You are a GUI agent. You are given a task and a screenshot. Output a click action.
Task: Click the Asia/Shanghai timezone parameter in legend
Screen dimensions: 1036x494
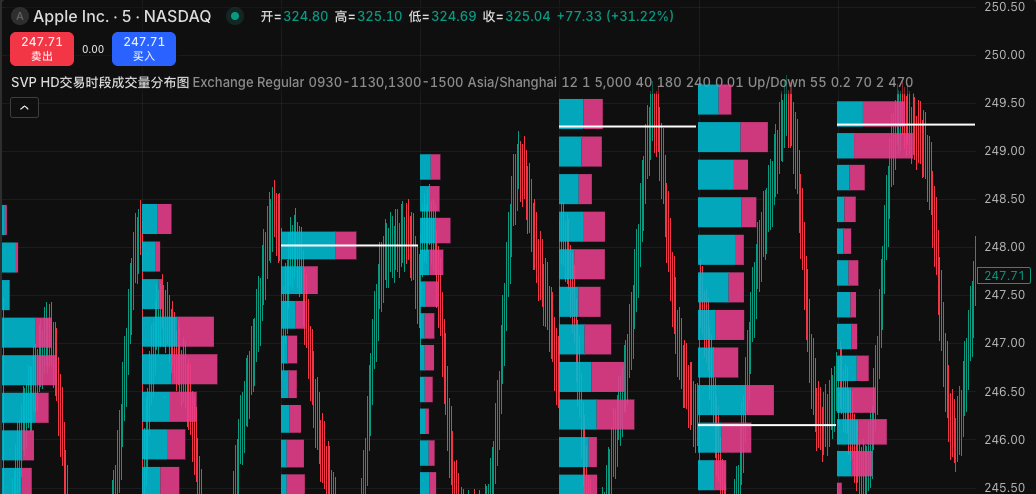[512, 83]
